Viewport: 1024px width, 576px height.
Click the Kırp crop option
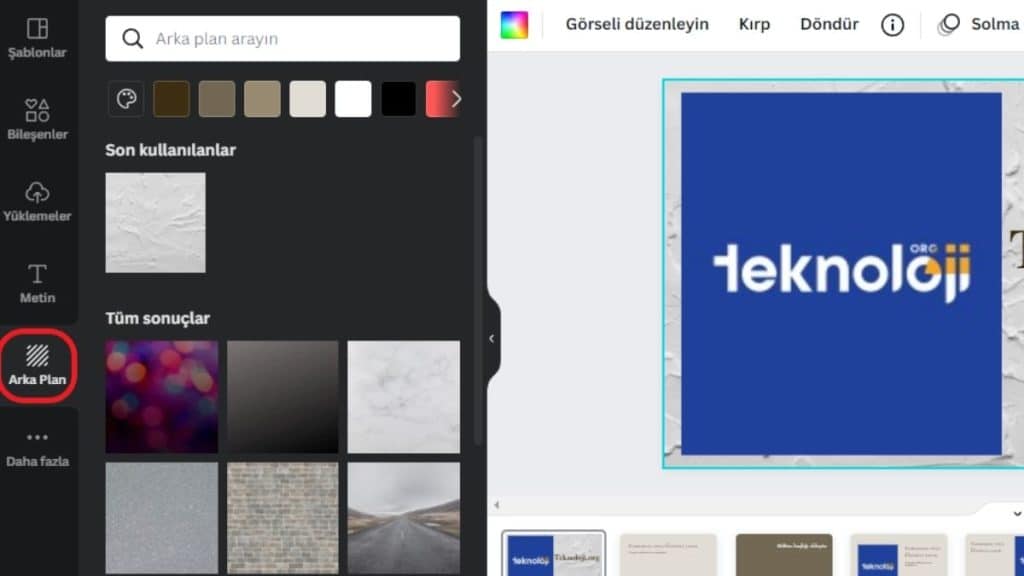coord(754,24)
